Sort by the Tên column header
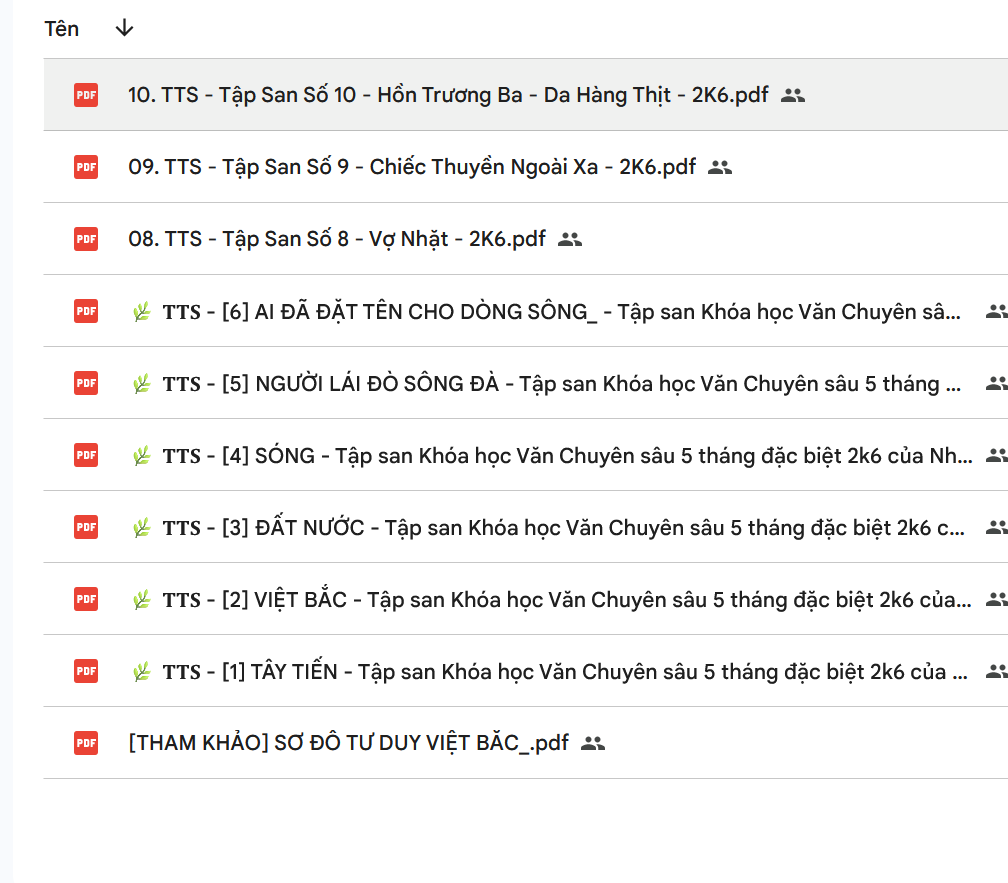Screen dimensions: 1008x883 pyautogui.click(x=62, y=29)
